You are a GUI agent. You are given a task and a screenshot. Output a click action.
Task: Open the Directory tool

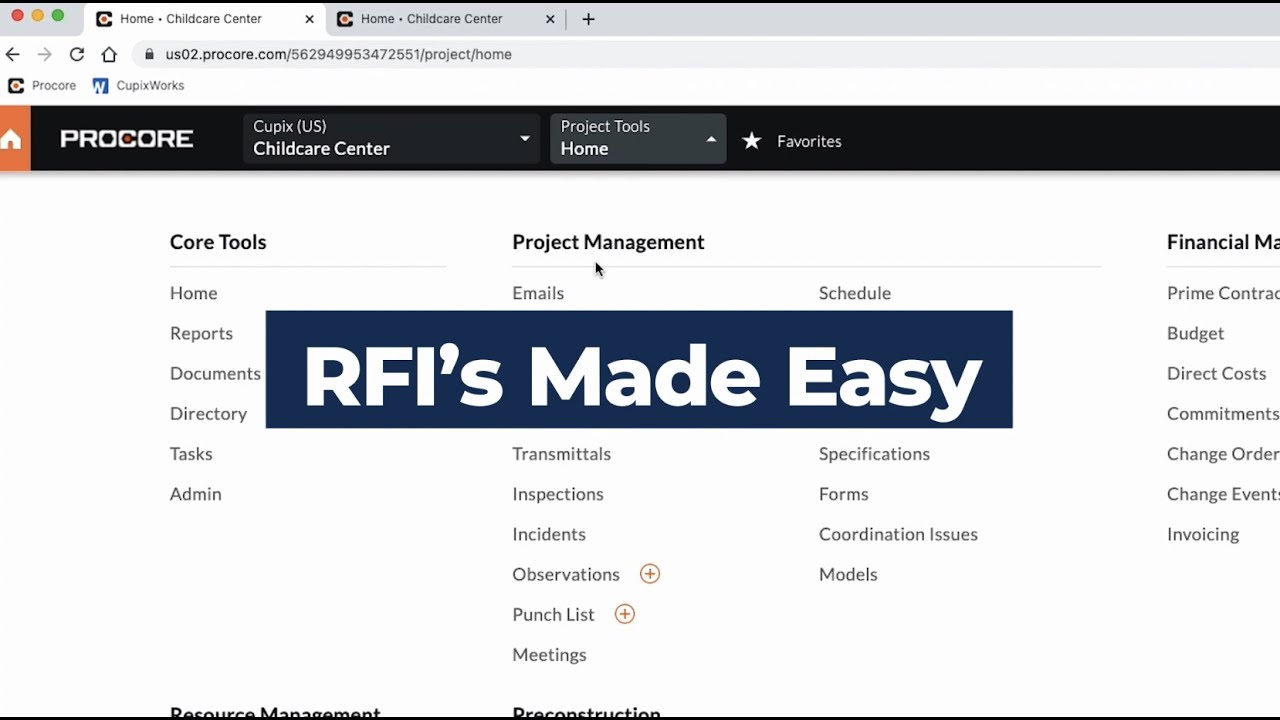pos(208,413)
